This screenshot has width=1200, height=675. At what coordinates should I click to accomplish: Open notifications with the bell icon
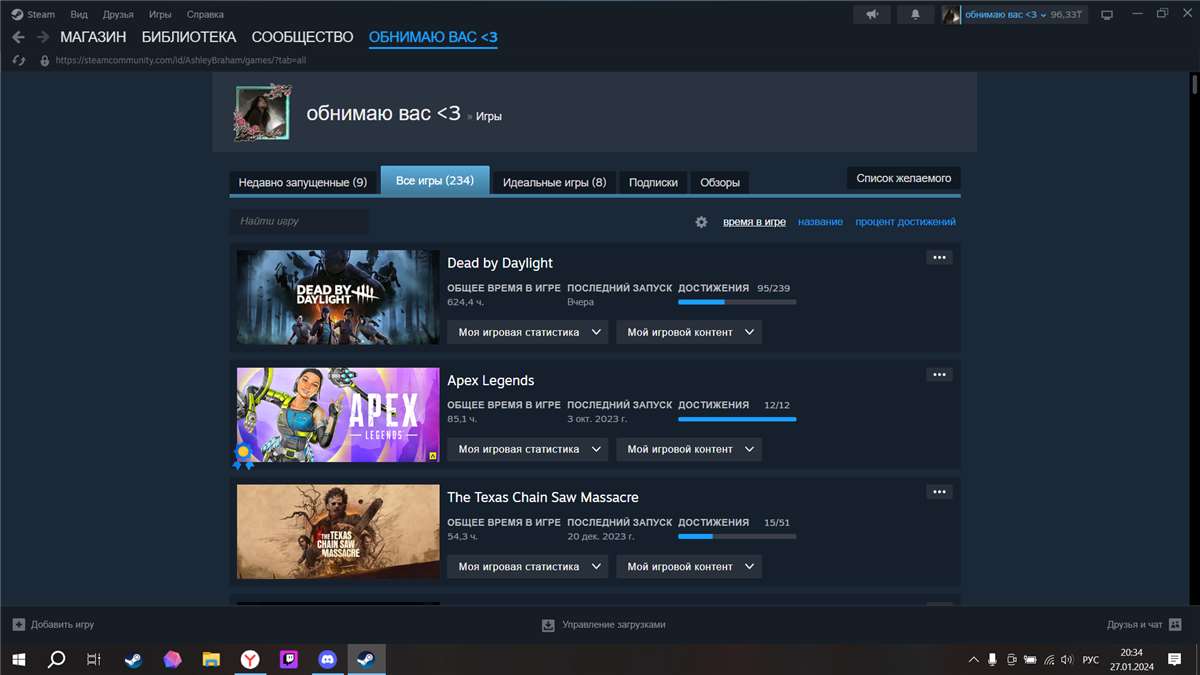click(x=915, y=13)
